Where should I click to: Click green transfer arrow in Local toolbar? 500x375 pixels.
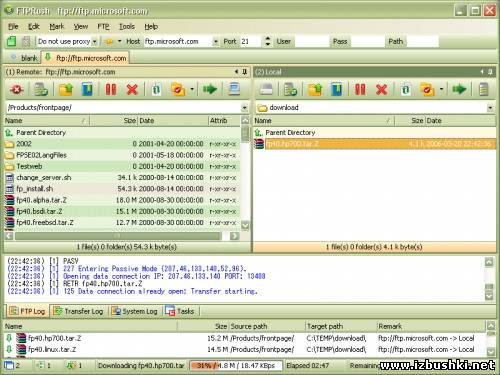pos(459,89)
